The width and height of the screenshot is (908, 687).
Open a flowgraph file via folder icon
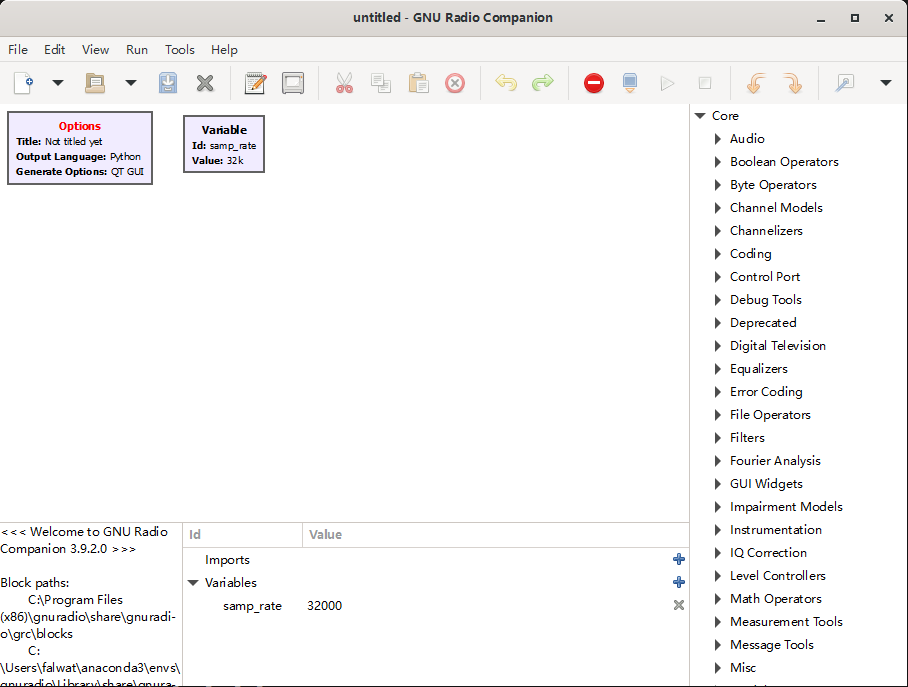coord(95,83)
